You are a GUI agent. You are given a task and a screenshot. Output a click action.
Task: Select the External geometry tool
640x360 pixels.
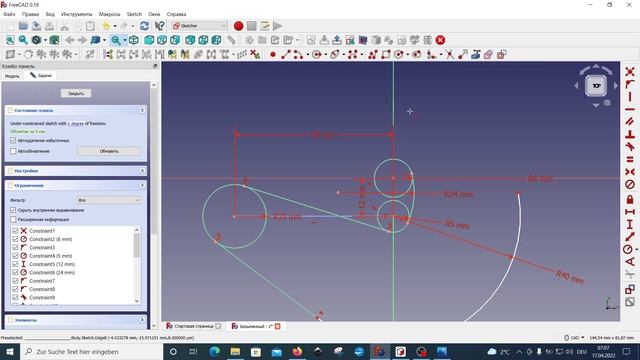476,54
